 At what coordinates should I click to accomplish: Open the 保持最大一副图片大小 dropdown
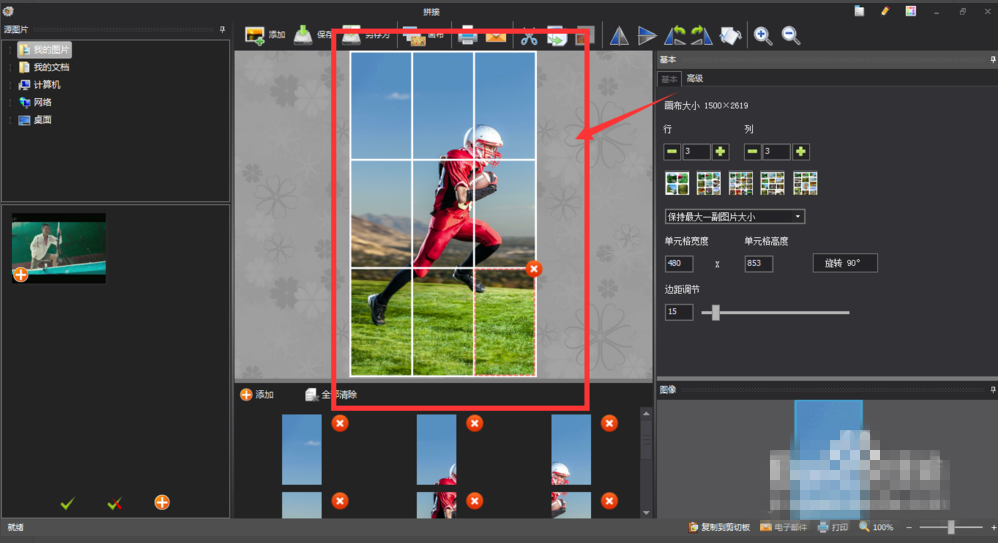coord(735,216)
